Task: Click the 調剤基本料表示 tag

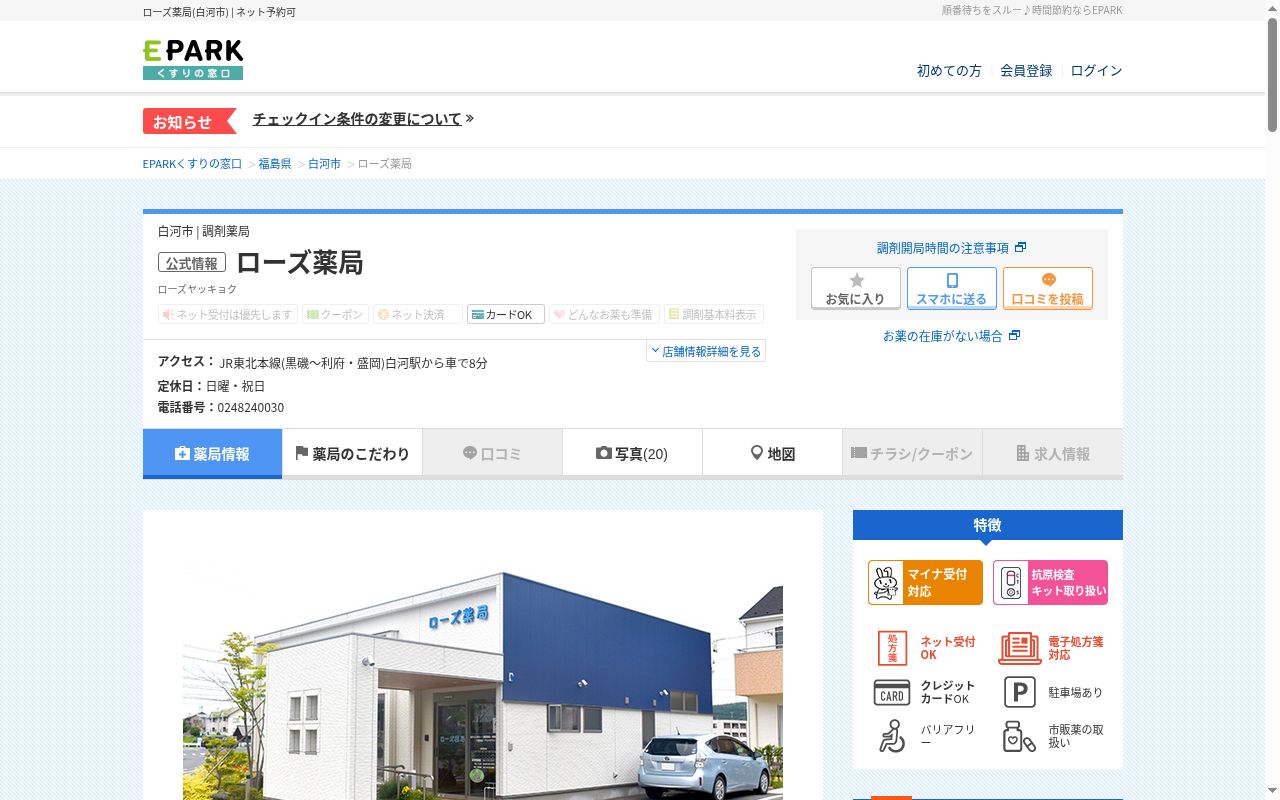Action: (x=714, y=314)
